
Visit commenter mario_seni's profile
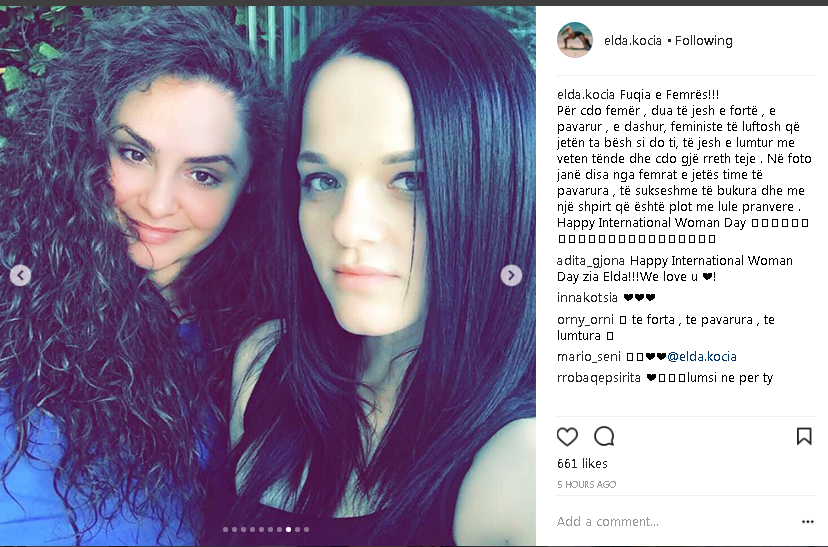(589, 356)
